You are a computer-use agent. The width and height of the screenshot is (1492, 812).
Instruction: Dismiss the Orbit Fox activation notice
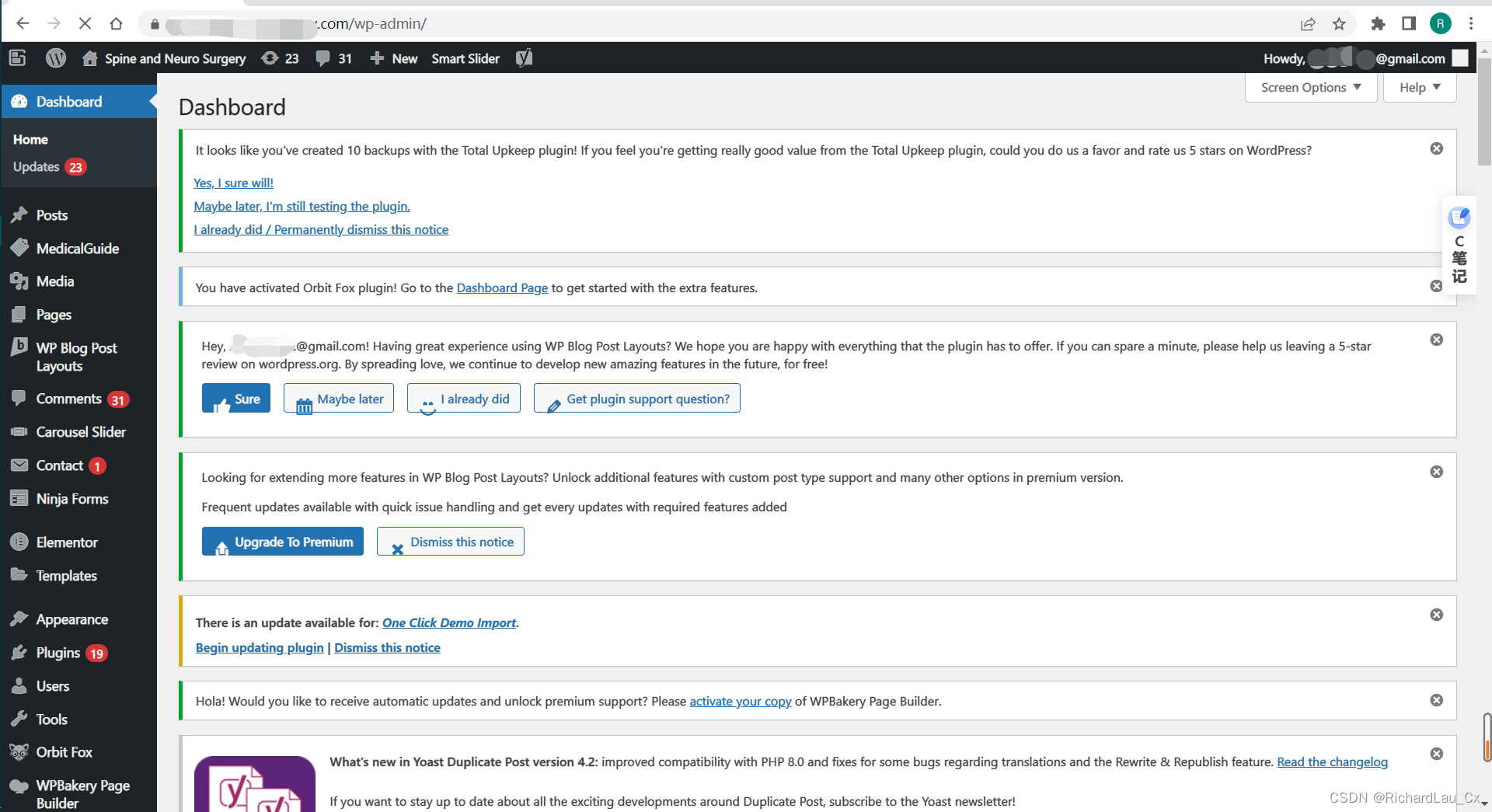click(1435, 286)
